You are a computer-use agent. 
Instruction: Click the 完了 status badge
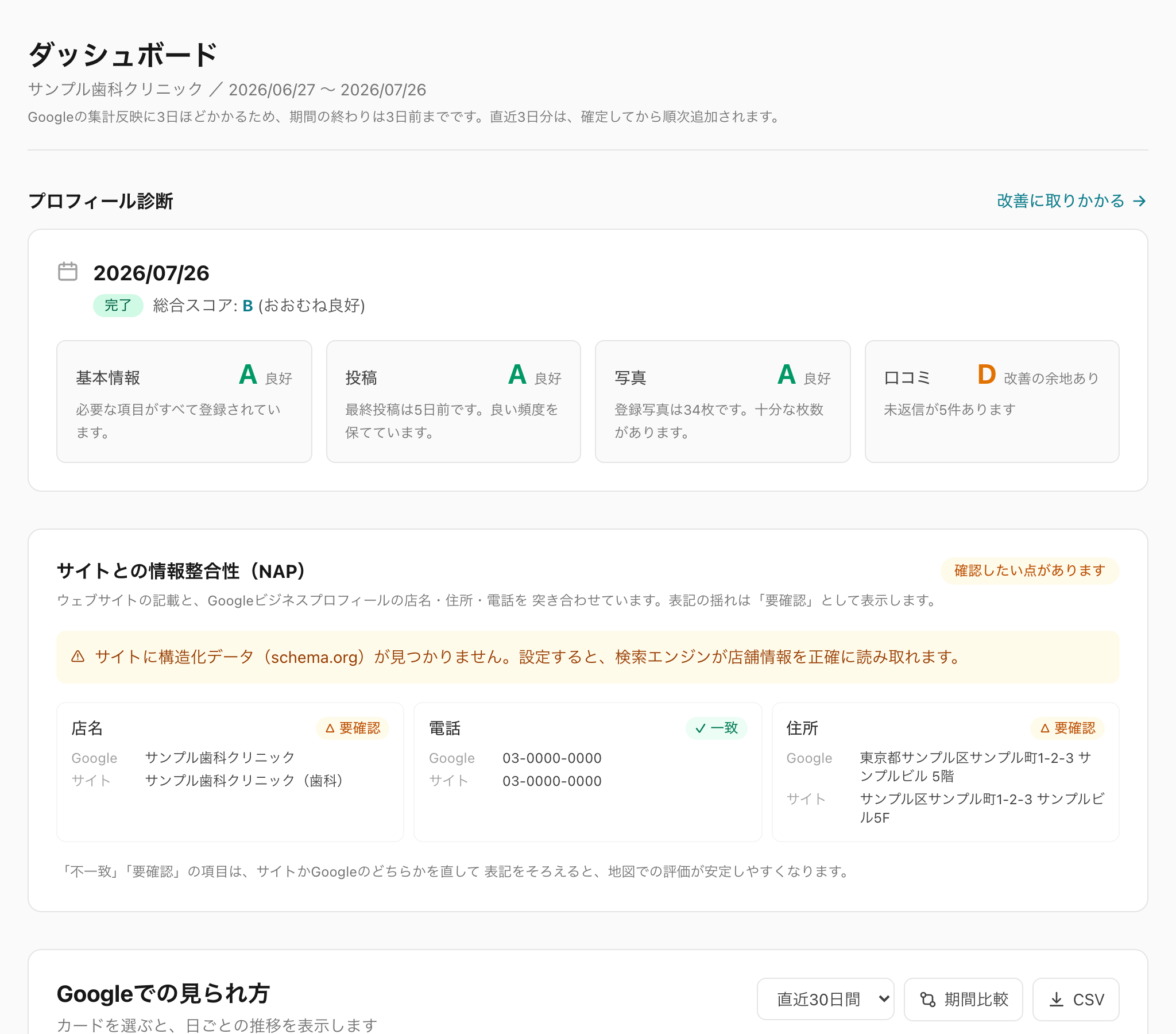(118, 305)
